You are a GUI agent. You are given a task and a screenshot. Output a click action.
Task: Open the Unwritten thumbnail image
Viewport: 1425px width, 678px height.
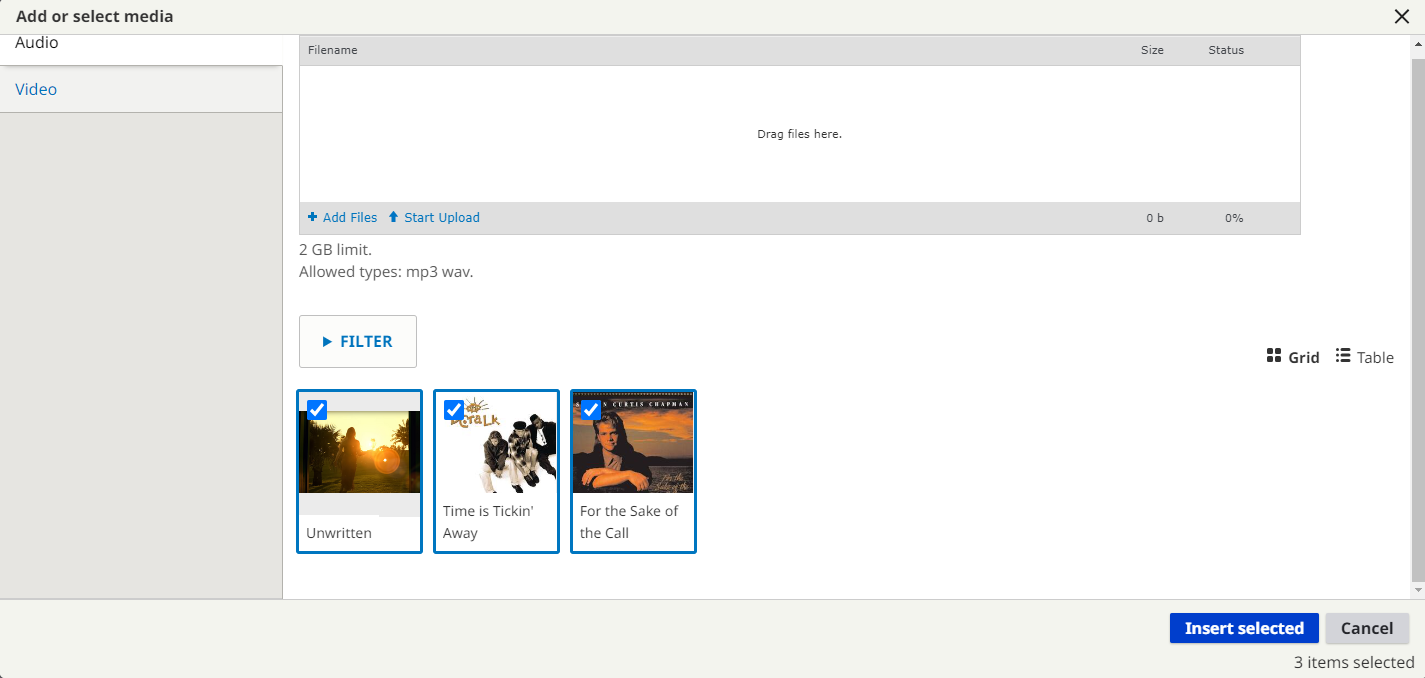(360, 452)
